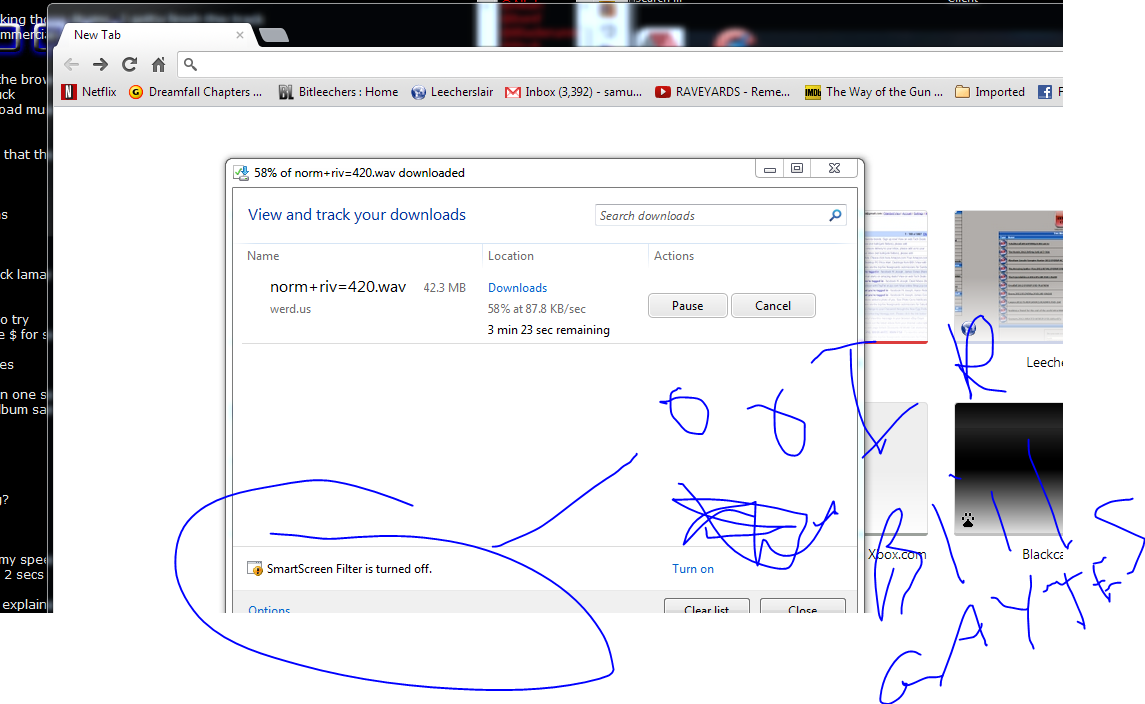Screen dimensions: 1145x704
Task: Pause the norm+riv=420.wav download
Action: 687,306
